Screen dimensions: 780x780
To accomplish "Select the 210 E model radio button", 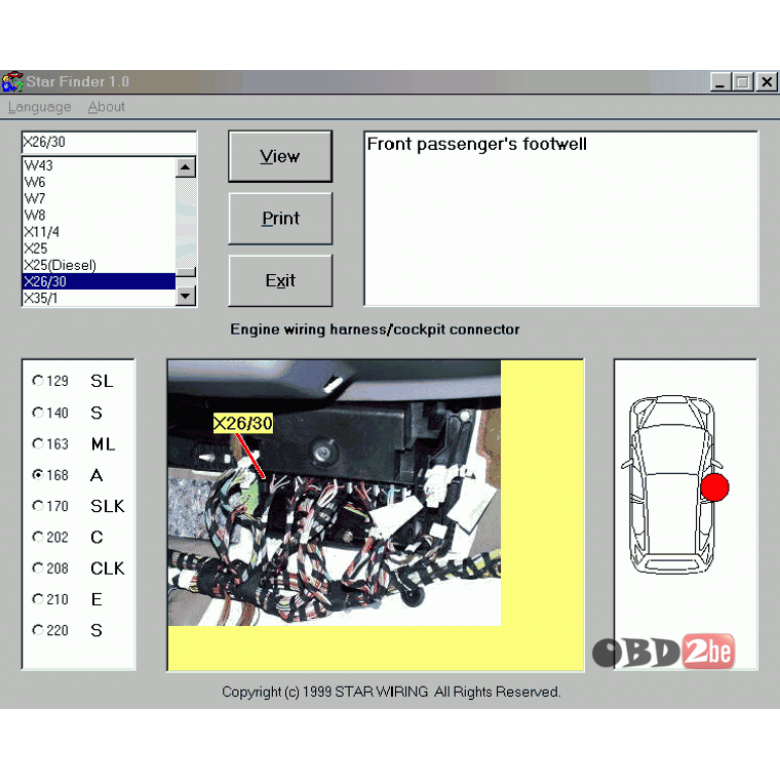I will point(38,599).
